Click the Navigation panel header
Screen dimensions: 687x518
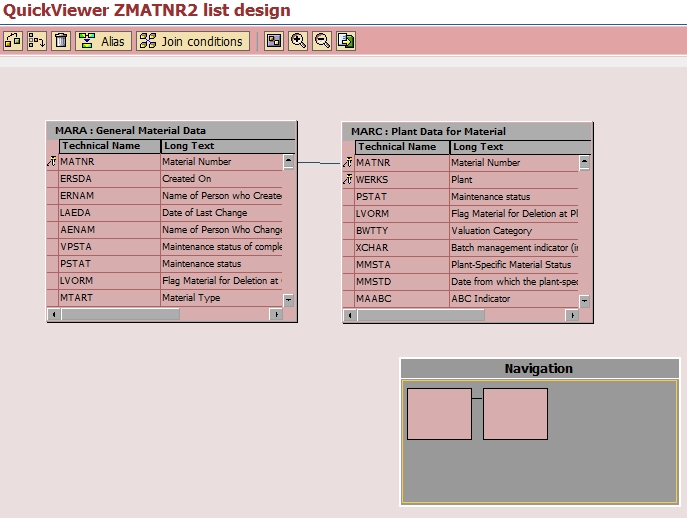click(540, 369)
